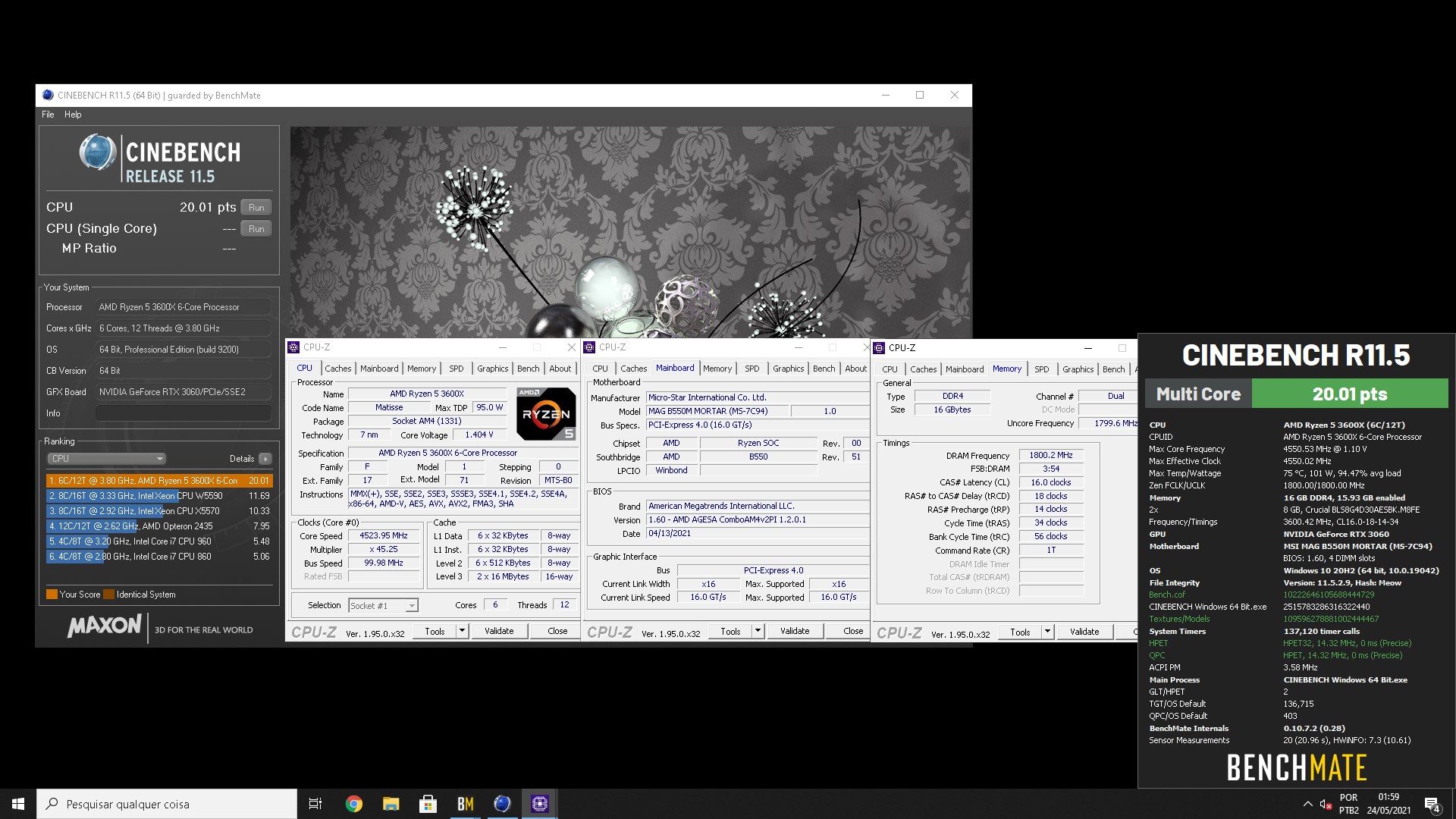Viewport: 1456px width, 819px height.
Task: Run the CPU Single Core benchmark
Action: pyautogui.click(x=256, y=229)
